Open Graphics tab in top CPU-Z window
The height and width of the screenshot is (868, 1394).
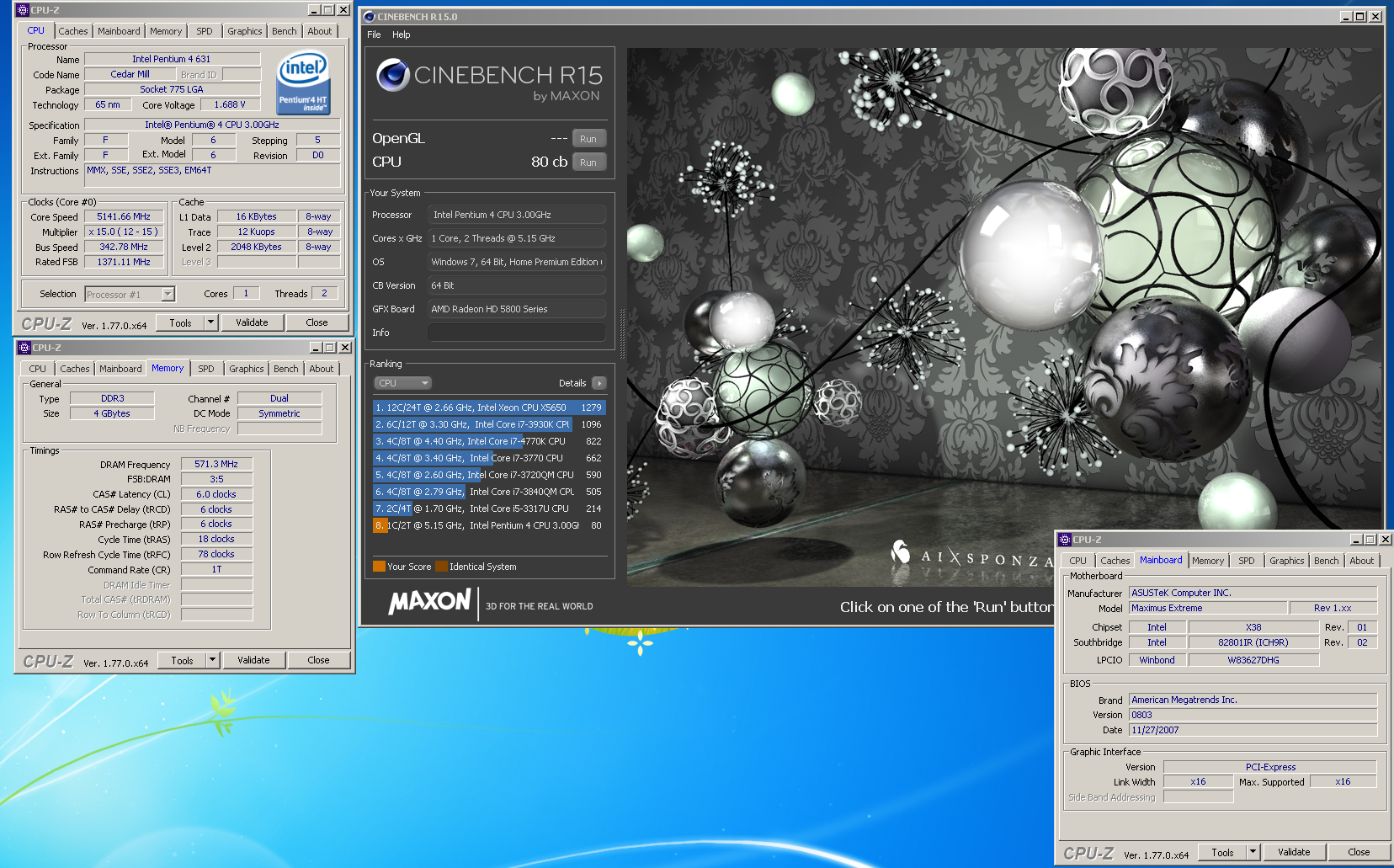pyautogui.click(x=245, y=31)
